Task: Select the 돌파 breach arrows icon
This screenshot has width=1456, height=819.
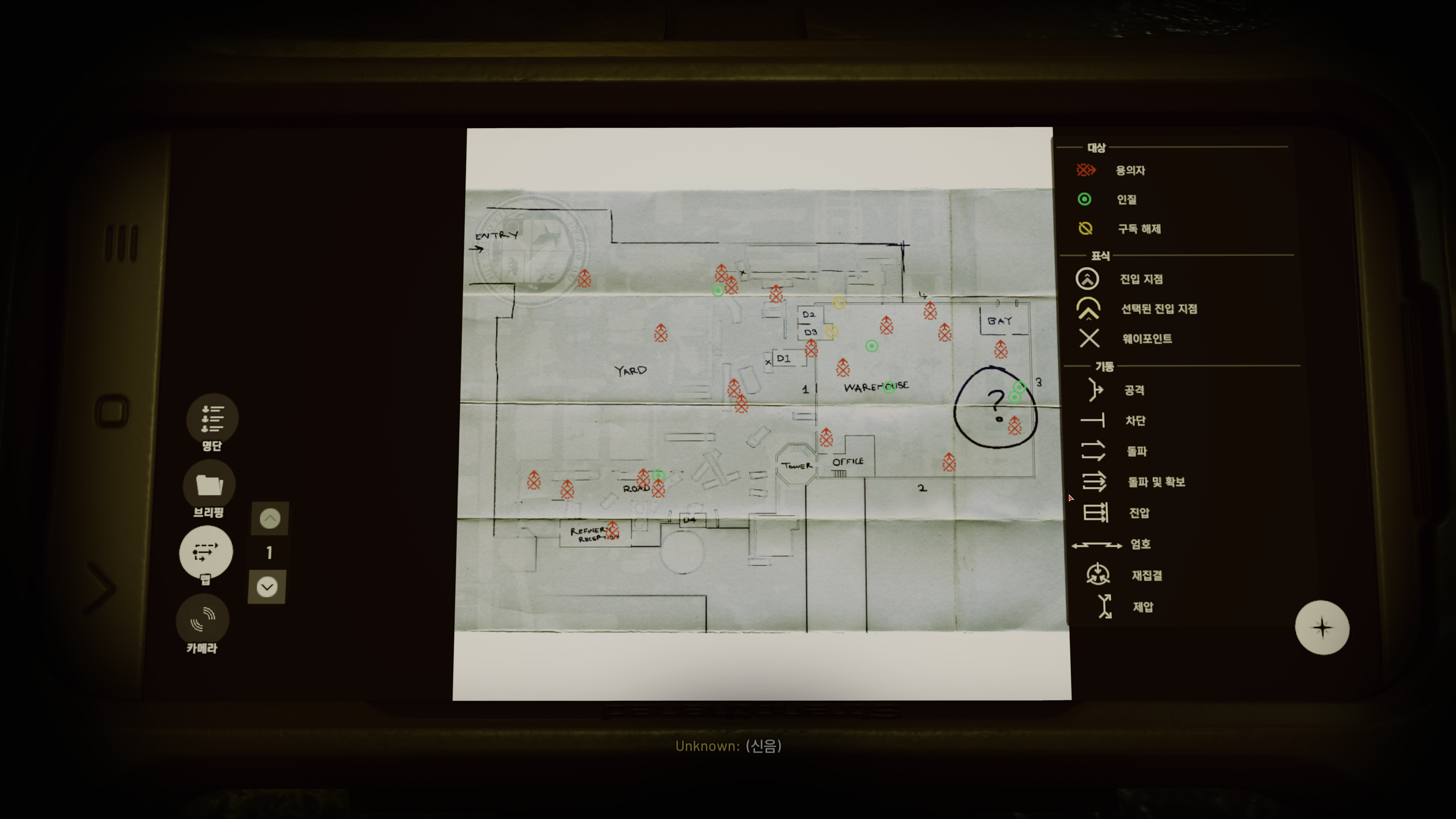Action: (1093, 451)
